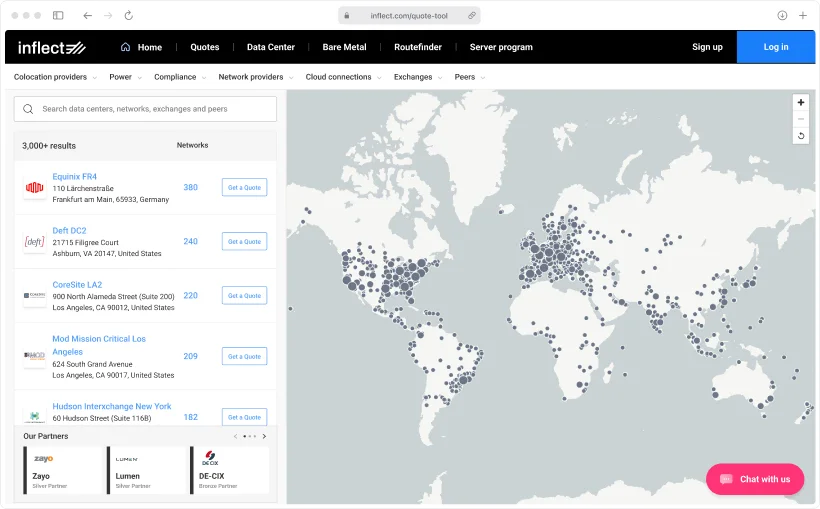Get a Quote for Mod Mission Critical
Viewport: 820px width, 509px height.
(x=244, y=356)
